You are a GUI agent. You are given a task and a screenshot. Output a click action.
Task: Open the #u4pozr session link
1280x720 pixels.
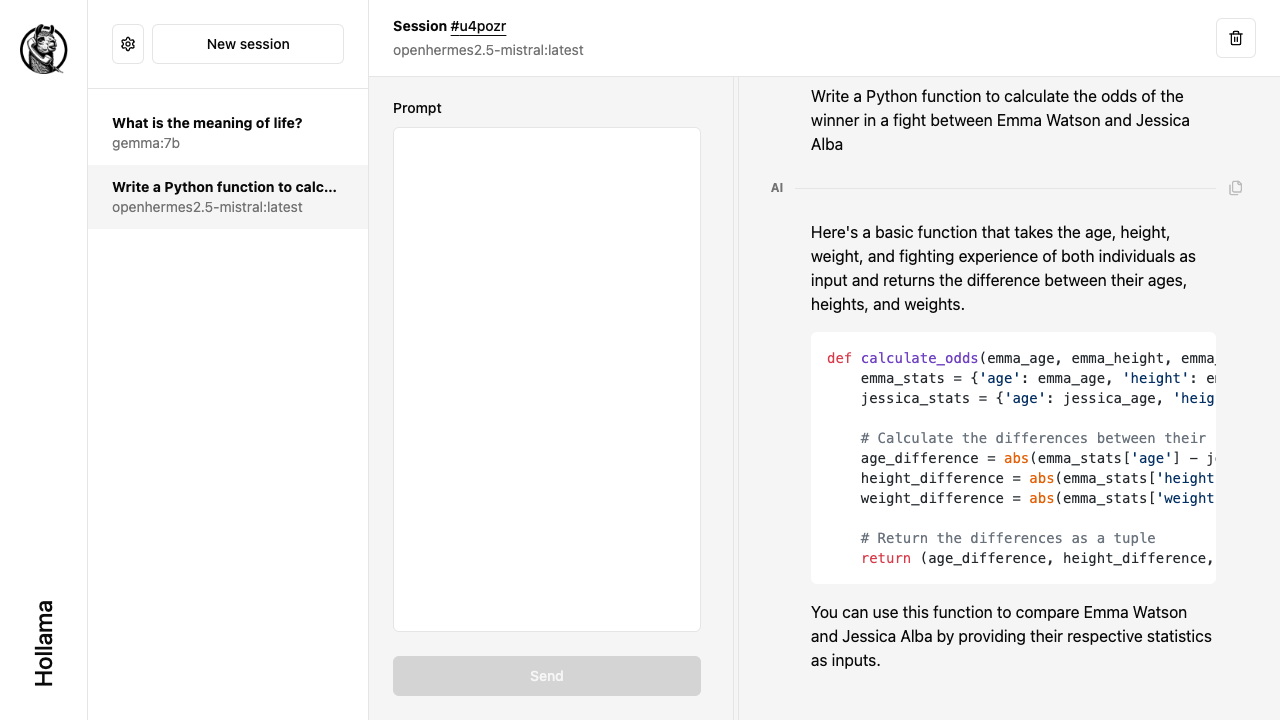(x=479, y=26)
